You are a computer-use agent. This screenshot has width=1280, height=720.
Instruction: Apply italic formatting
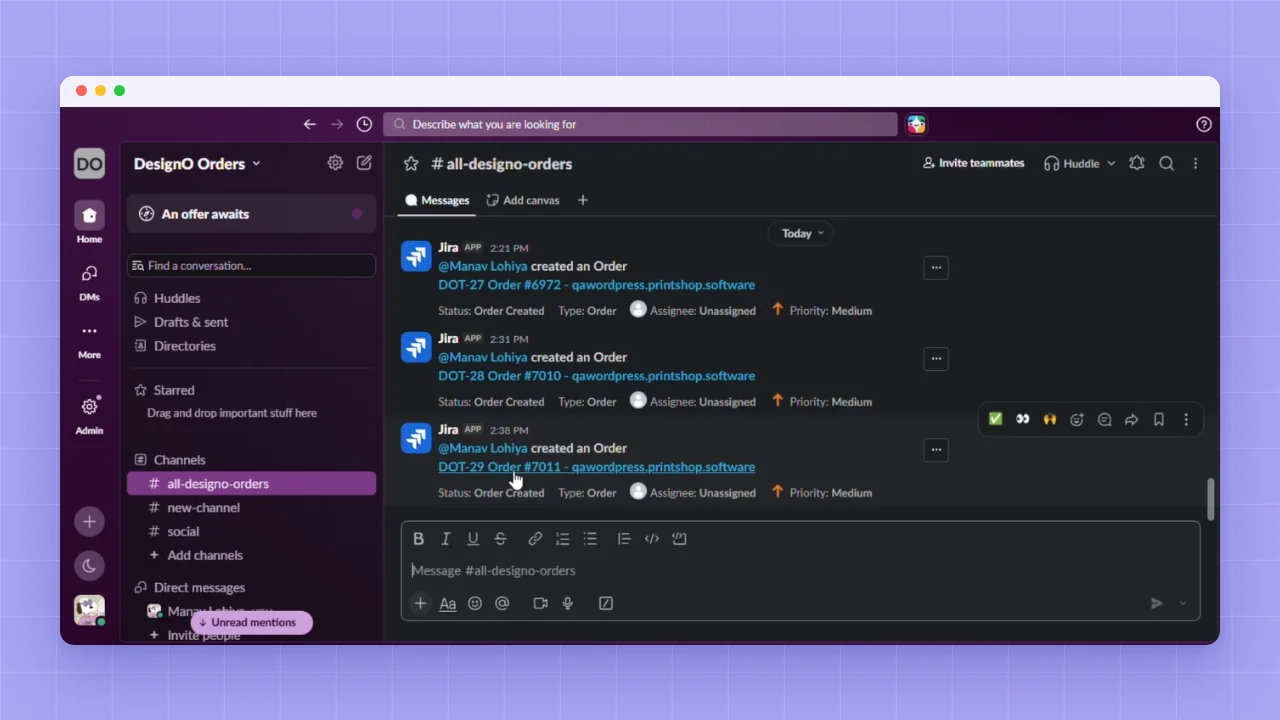446,538
